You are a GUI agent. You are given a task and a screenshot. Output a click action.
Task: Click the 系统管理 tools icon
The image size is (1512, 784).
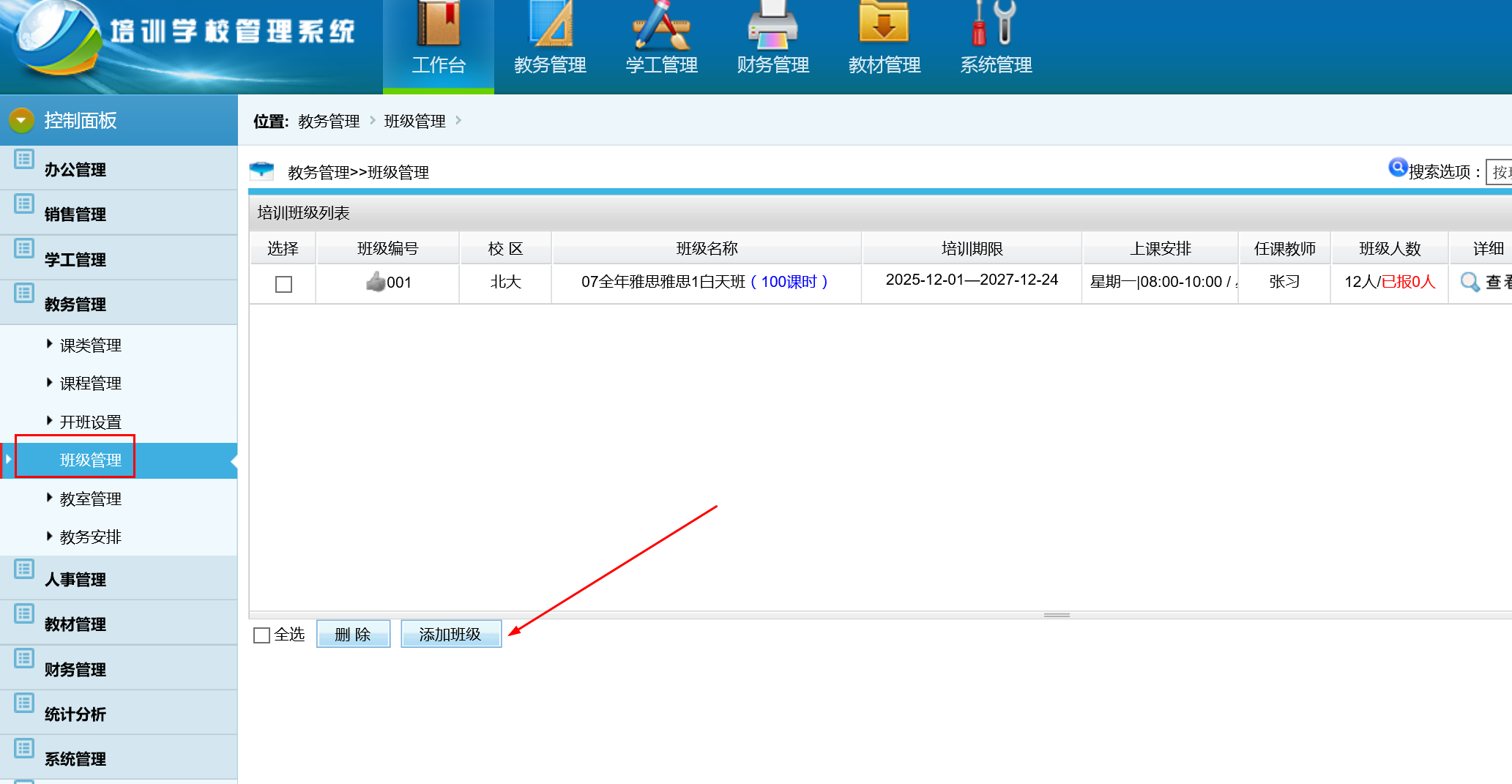(x=995, y=23)
